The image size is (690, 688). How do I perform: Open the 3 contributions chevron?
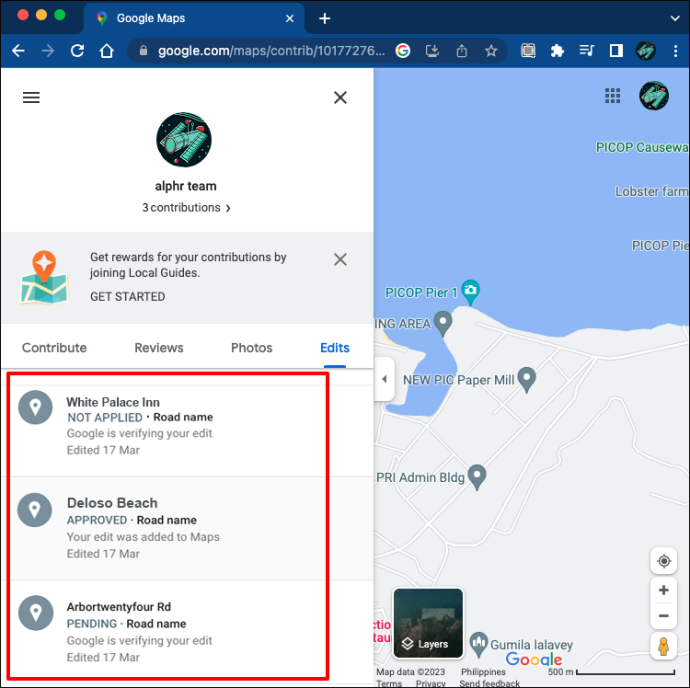[x=228, y=208]
